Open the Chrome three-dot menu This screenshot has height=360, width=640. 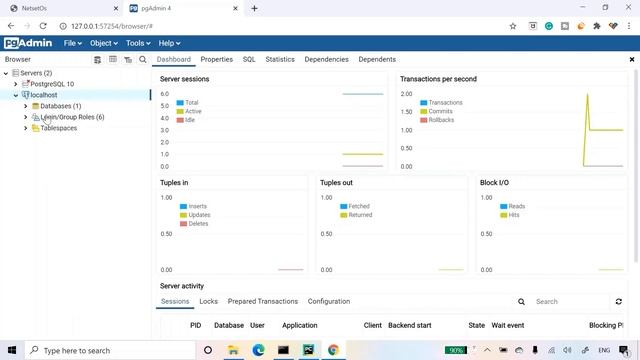coord(629,26)
